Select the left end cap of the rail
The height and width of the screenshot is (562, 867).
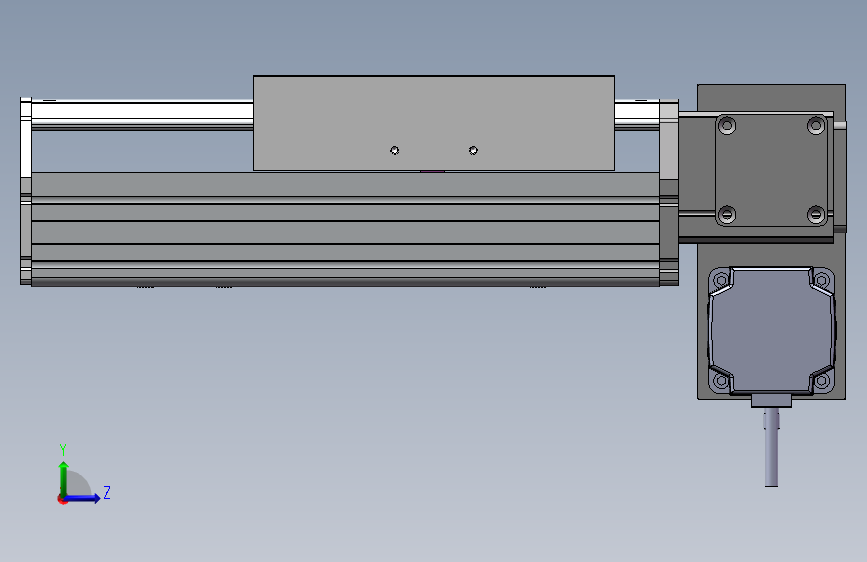(x=26, y=191)
